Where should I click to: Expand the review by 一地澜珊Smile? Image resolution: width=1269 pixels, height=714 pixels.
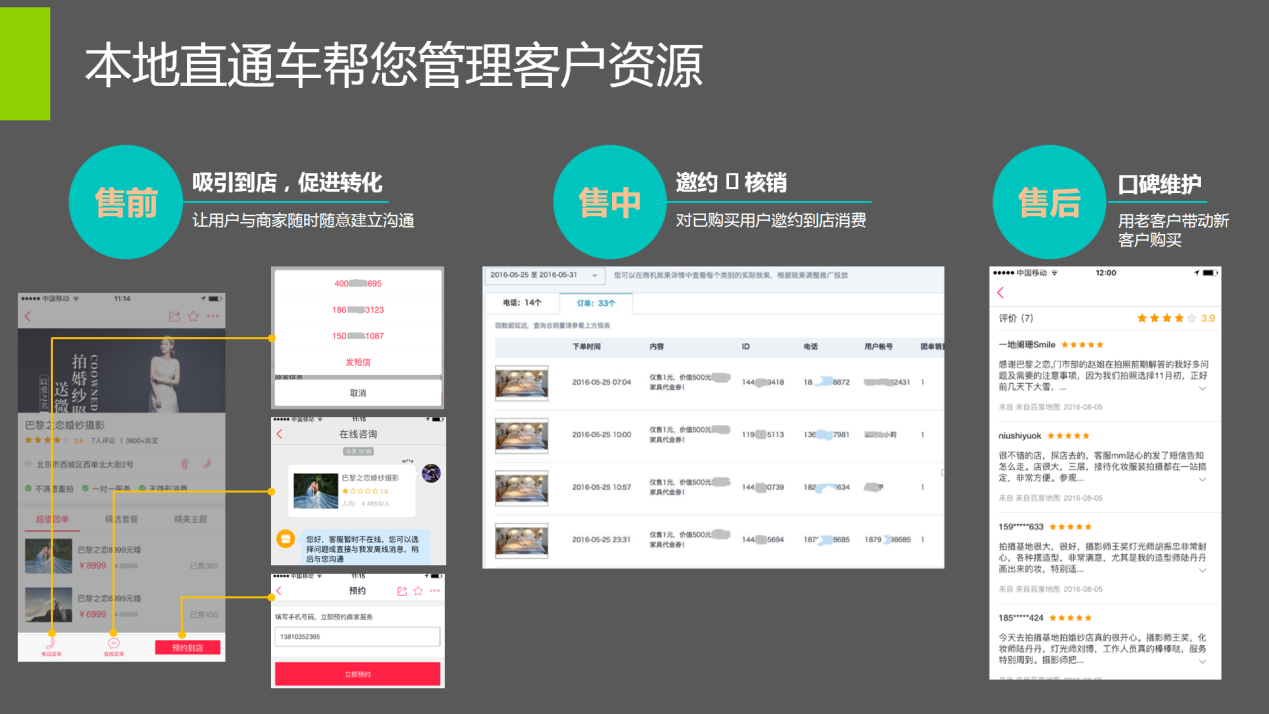(x=1202, y=389)
